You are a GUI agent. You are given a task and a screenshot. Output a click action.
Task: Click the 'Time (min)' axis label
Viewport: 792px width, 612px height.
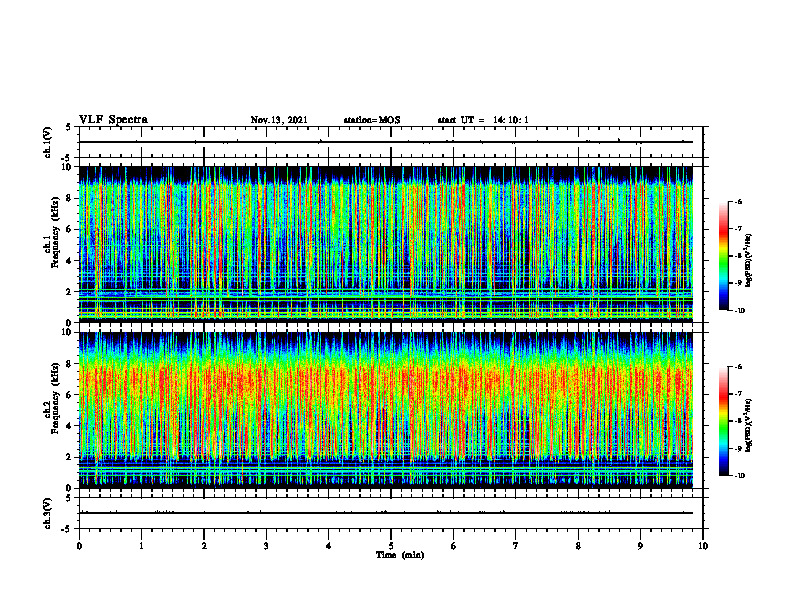point(400,555)
